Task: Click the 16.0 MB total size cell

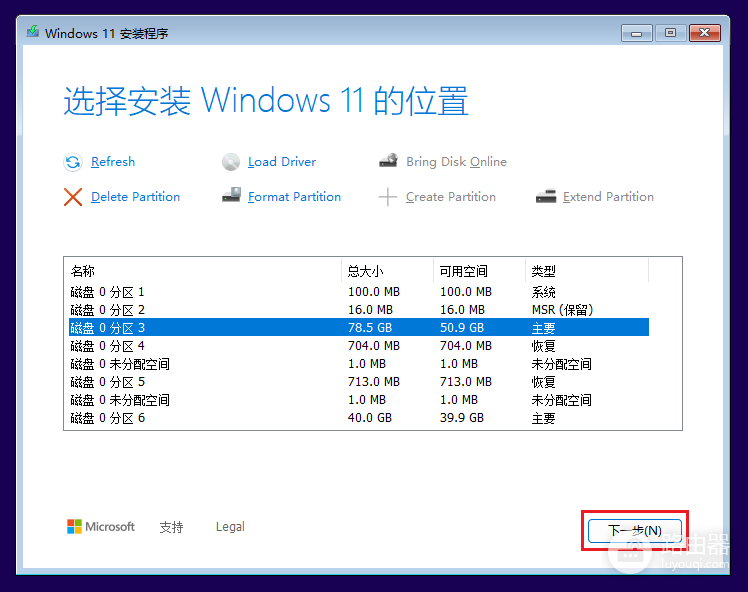Action: pyautogui.click(x=370, y=310)
